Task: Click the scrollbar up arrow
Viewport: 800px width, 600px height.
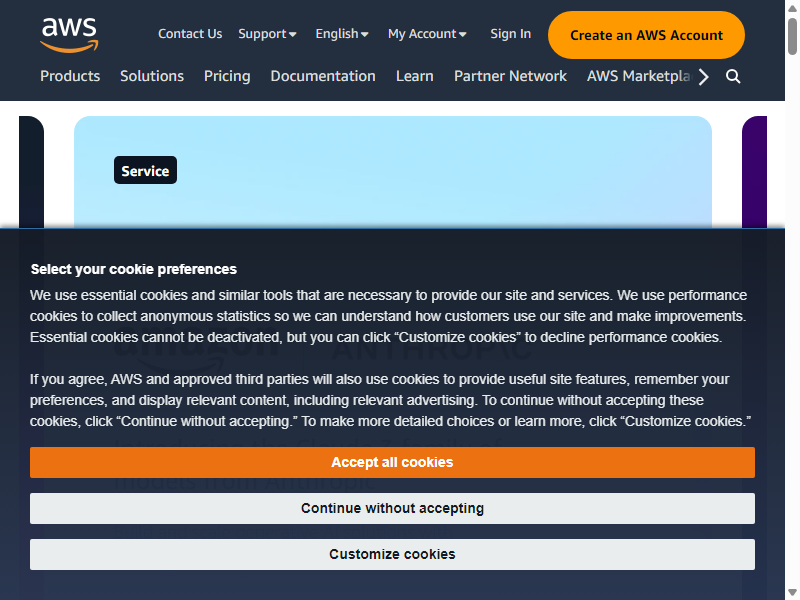Action: point(792,8)
